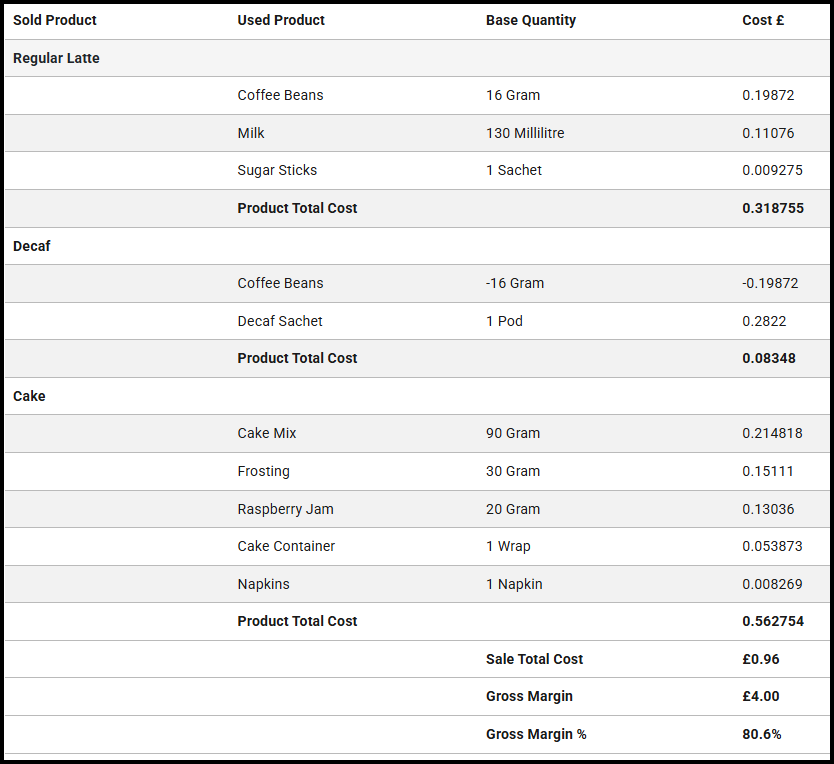
Task: Click the 130 Millilitre quantity cell
Action: (525, 133)
